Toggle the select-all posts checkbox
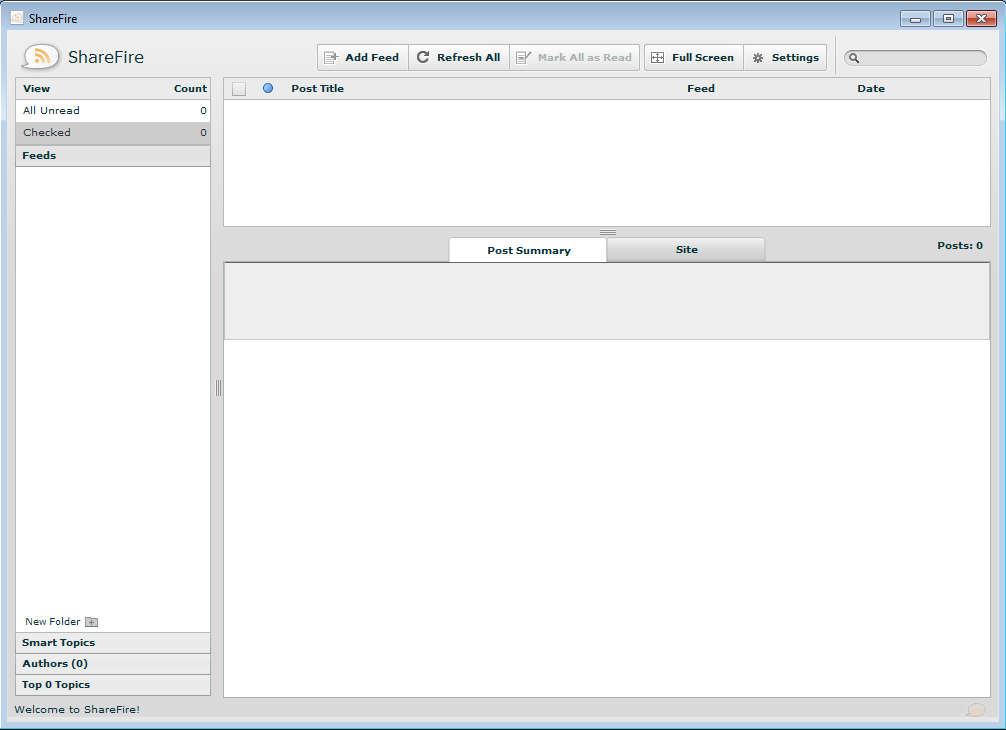Screen dimensions: 1006x730 239,89
